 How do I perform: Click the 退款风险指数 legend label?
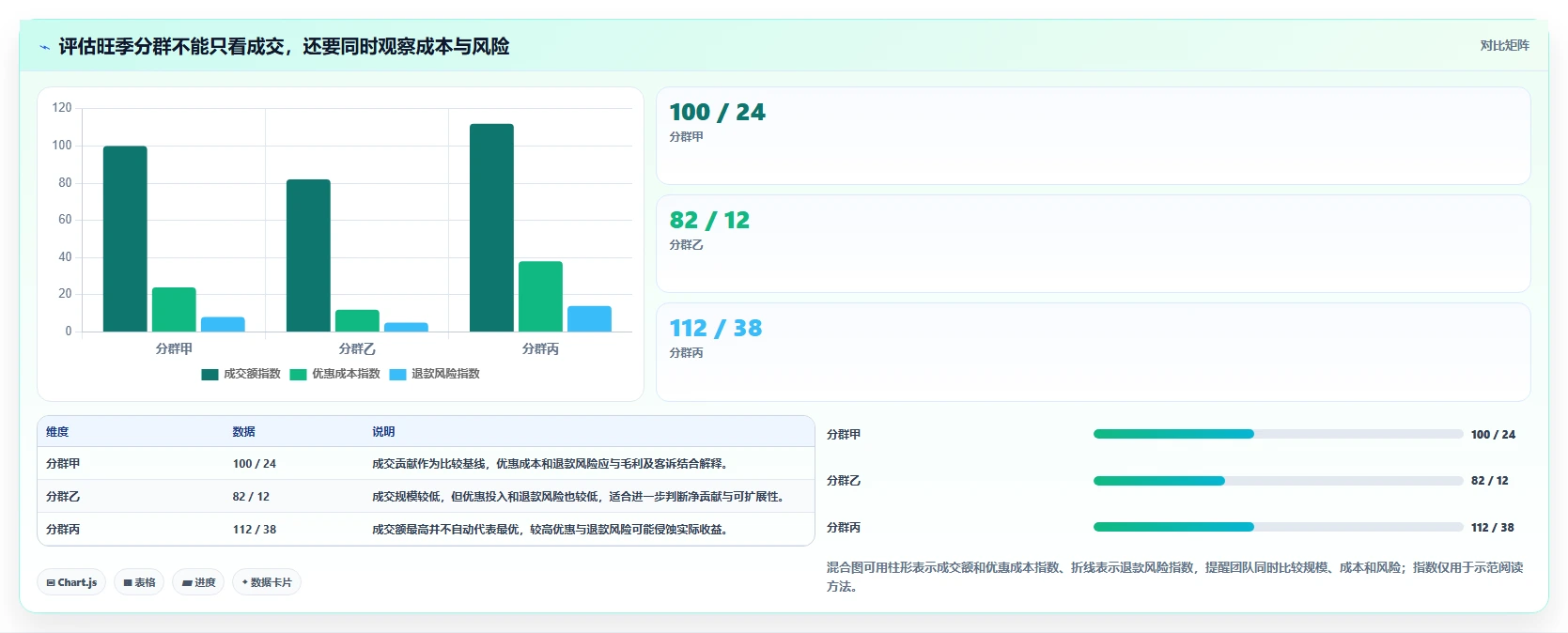[445, 374]
